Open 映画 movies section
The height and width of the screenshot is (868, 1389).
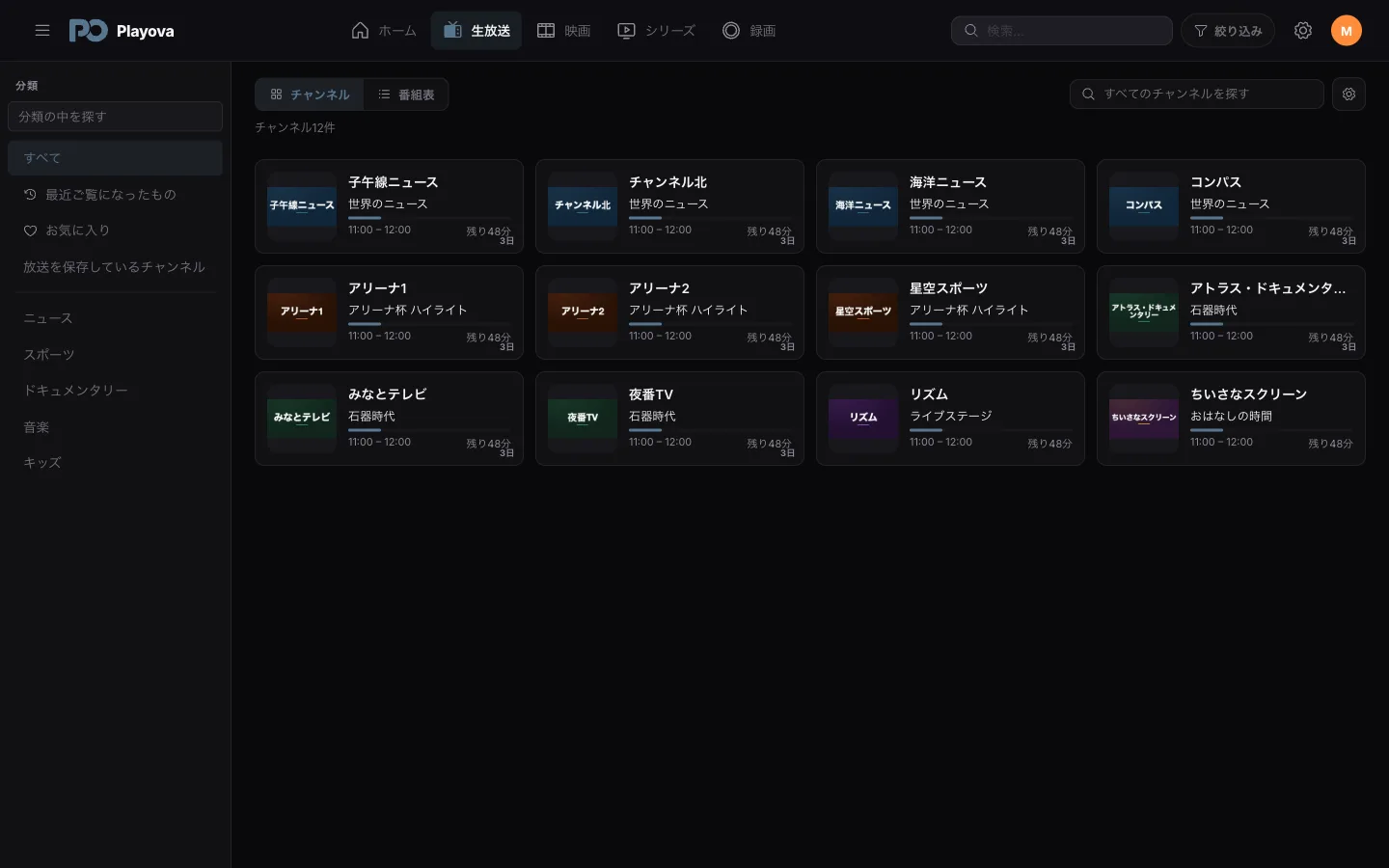pyautogui.click(x=564, y=31)
